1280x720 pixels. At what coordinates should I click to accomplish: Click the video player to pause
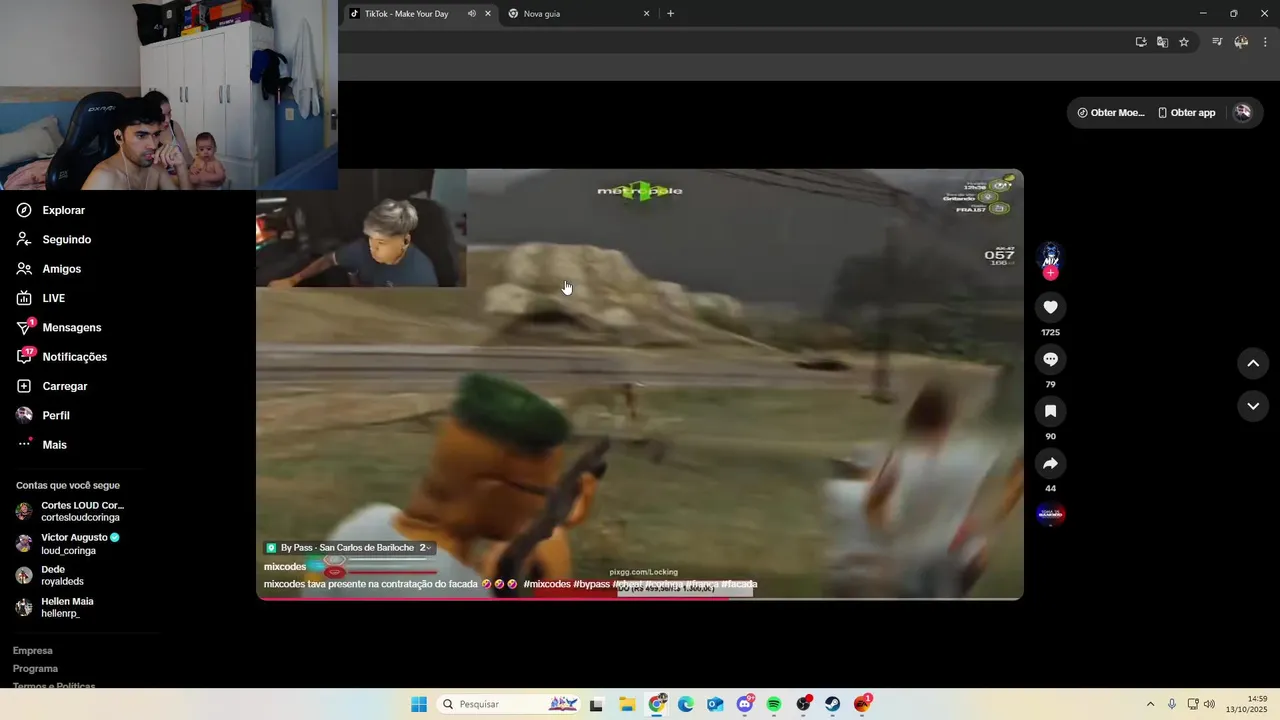click(x=640, y=384)
